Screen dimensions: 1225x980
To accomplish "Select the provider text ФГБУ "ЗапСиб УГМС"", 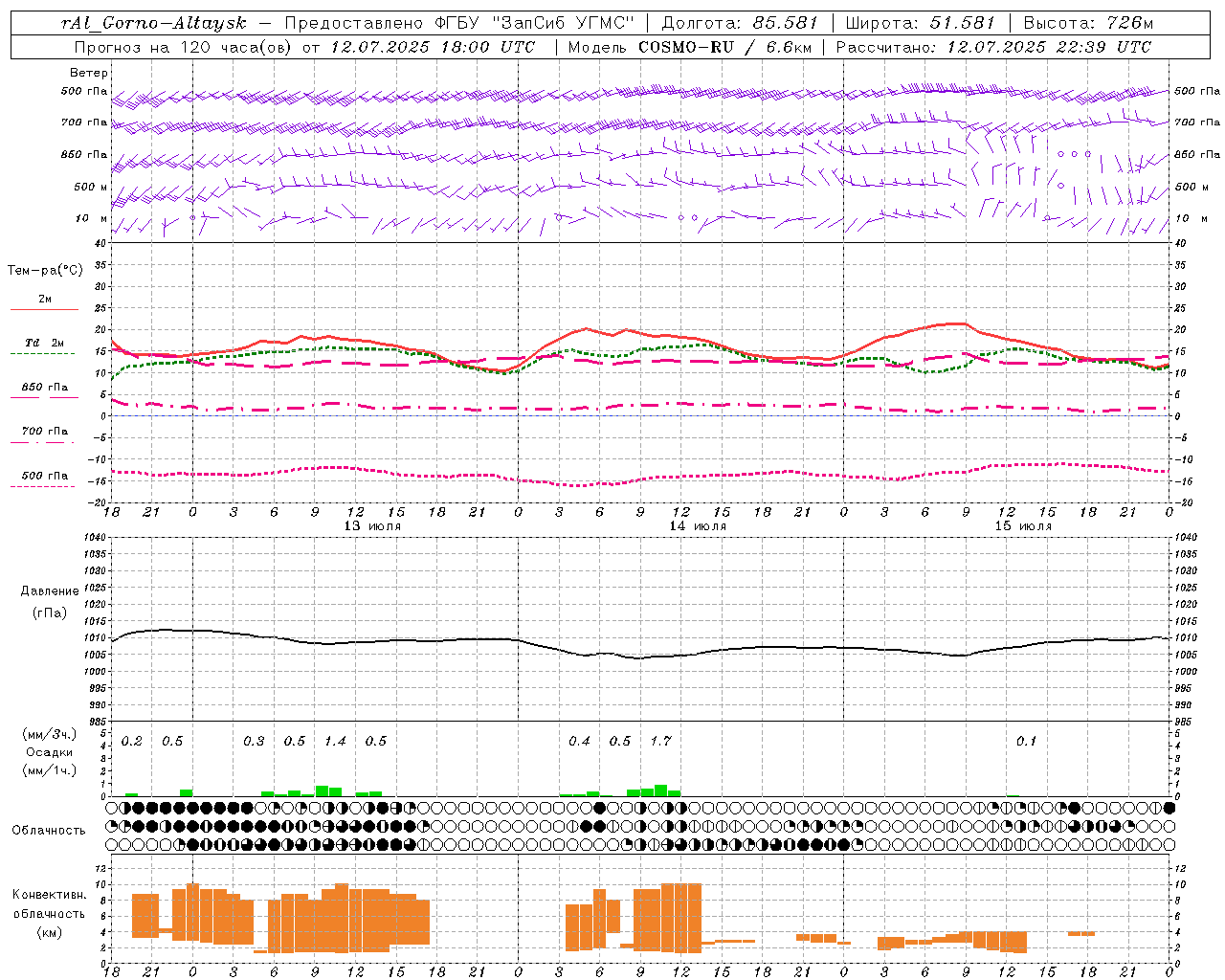I will pyautogui.click(x=536, y=23).
